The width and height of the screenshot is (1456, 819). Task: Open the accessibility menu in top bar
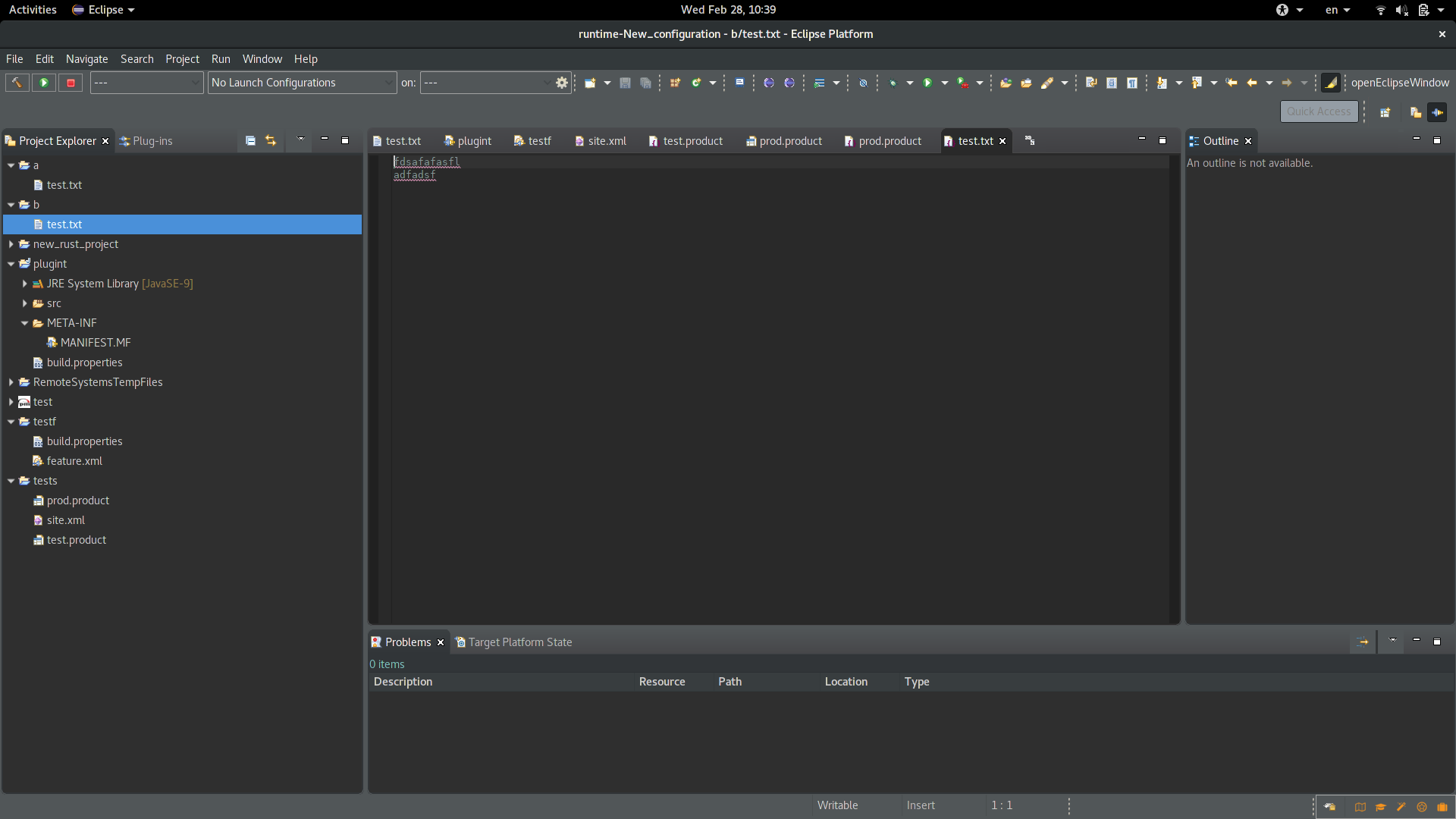pos(1288,10)
